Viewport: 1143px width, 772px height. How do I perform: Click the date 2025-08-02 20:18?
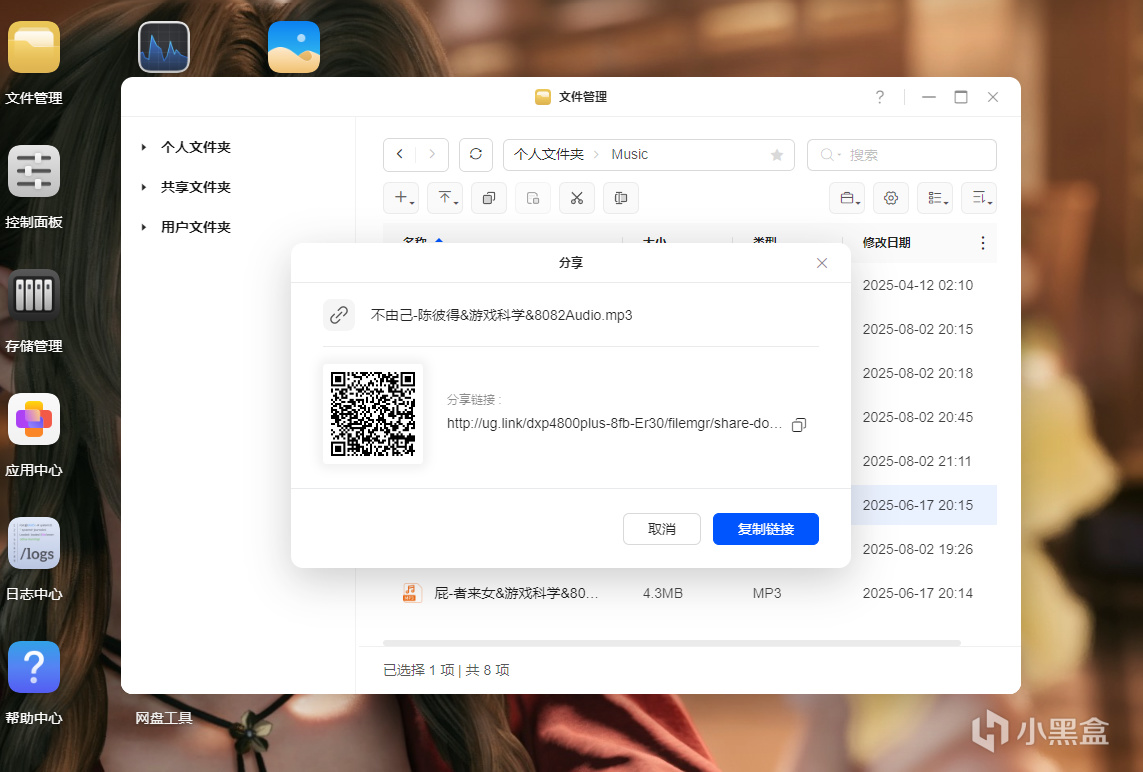[918, 373]
